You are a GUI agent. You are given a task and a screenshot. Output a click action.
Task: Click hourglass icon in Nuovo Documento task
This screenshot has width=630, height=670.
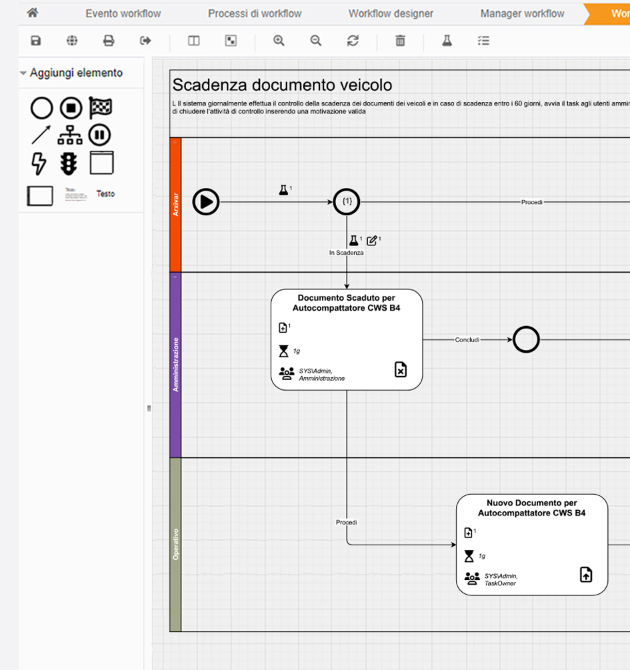tap(469, 556)
